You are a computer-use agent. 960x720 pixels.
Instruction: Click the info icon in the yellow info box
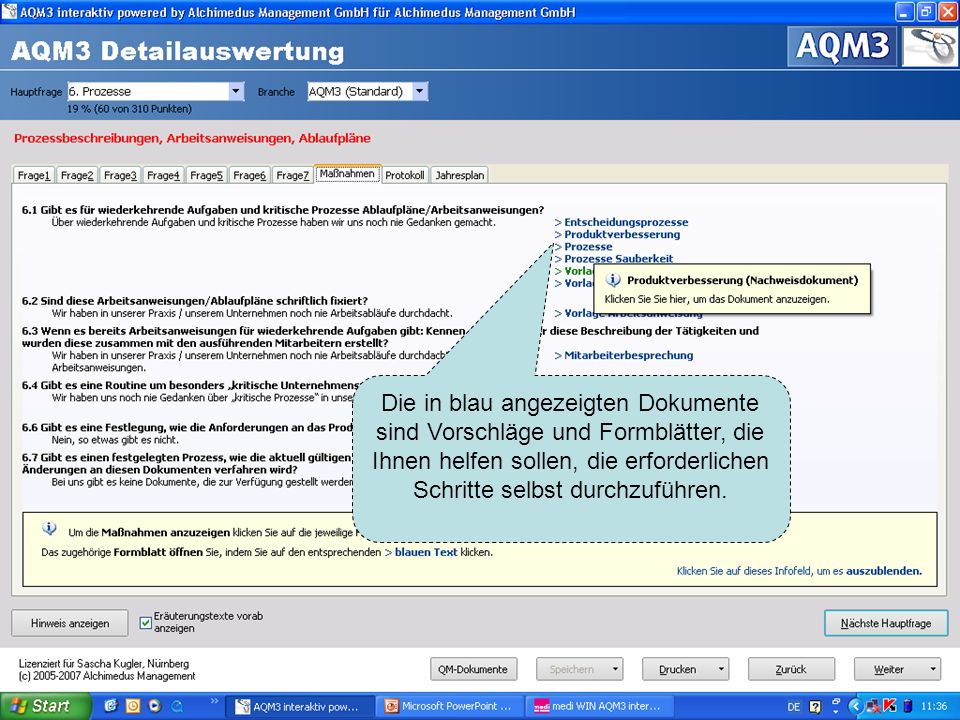(49, 528)
